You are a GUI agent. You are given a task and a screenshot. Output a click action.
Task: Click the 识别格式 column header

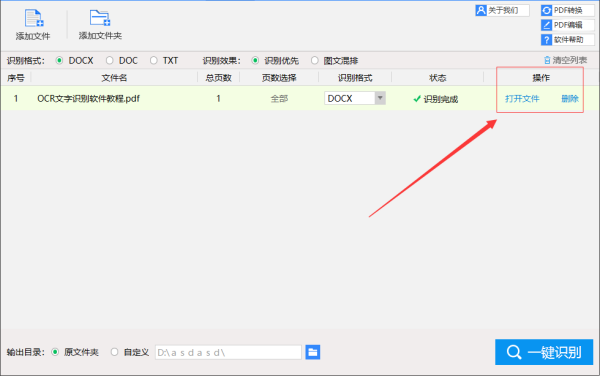(x=355, y=78)
